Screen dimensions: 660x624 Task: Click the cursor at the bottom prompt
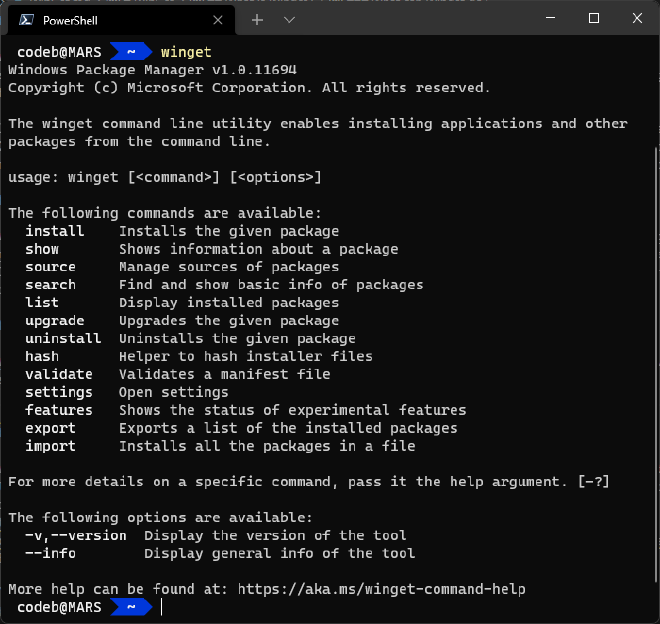click(x=162, y=607)
